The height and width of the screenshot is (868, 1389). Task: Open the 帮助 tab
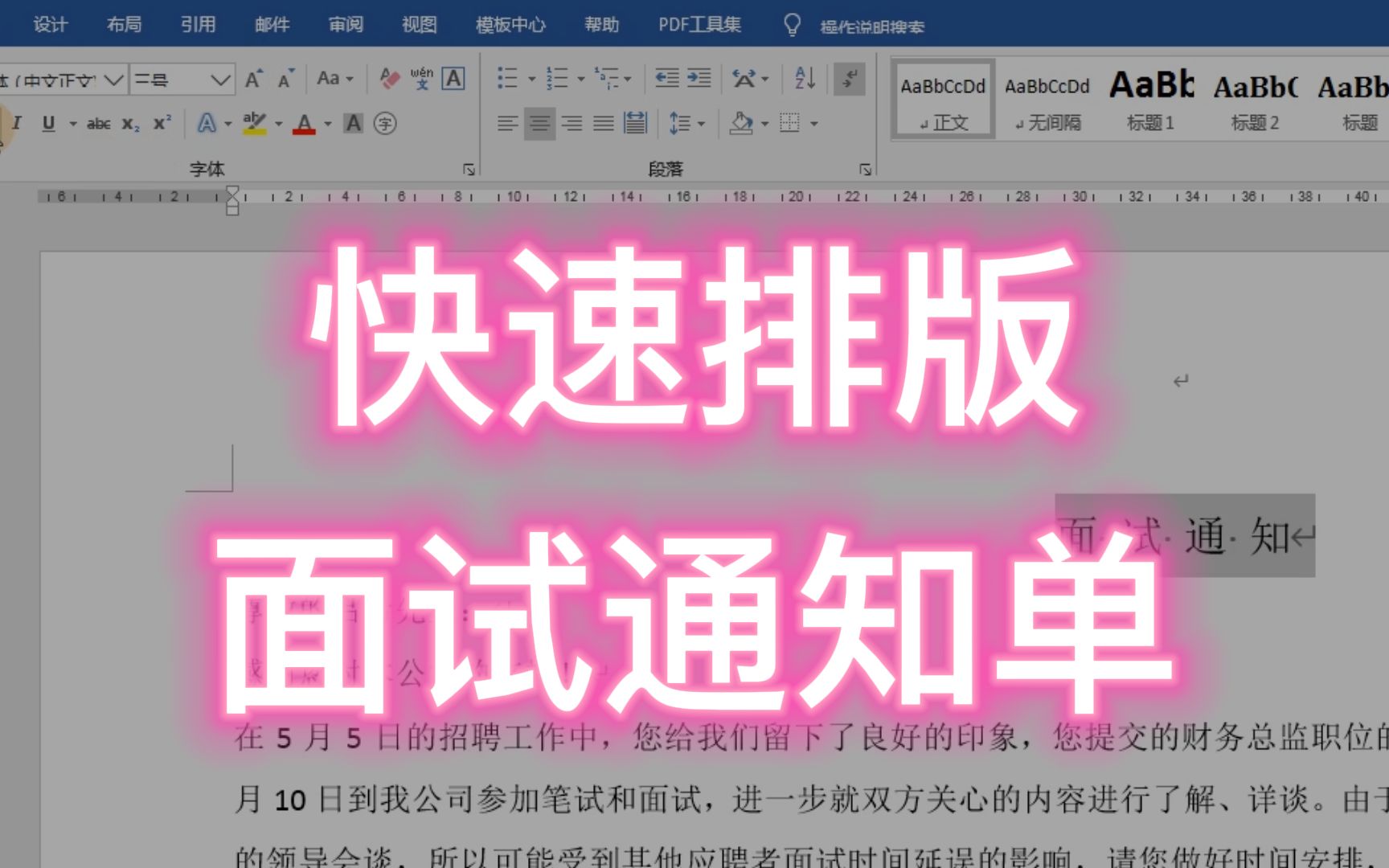[601, 25]
